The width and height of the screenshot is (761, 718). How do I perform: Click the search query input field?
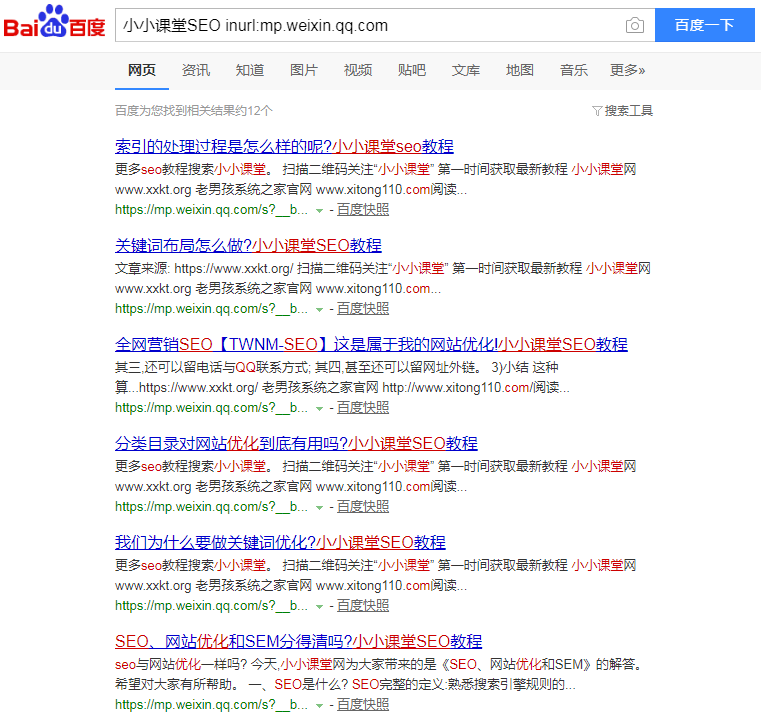tap(369, 25)
